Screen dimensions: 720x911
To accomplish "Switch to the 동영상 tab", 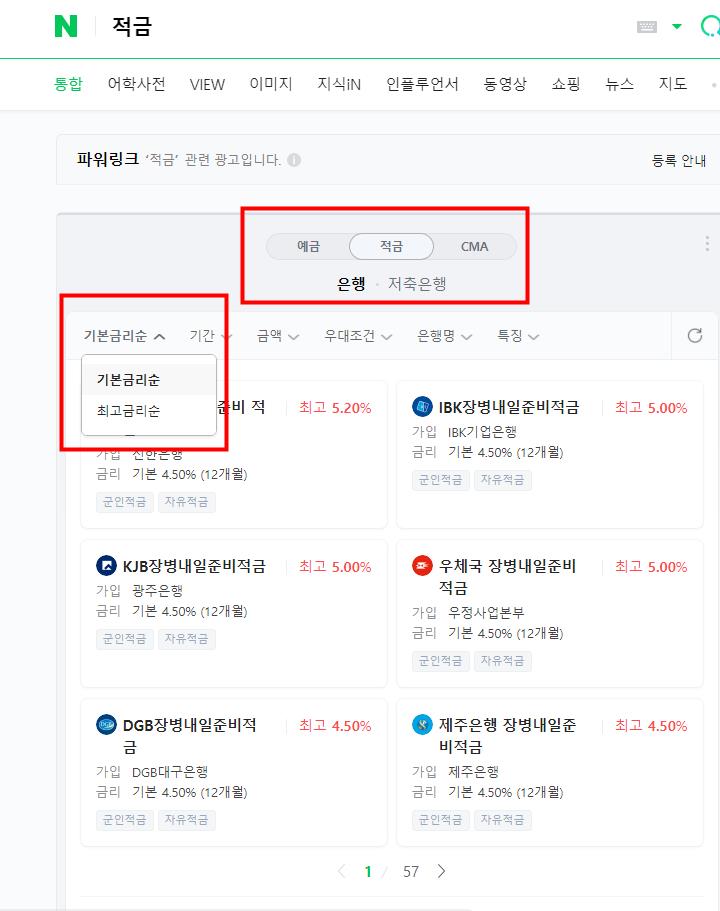I will click(x=505, y=84).
